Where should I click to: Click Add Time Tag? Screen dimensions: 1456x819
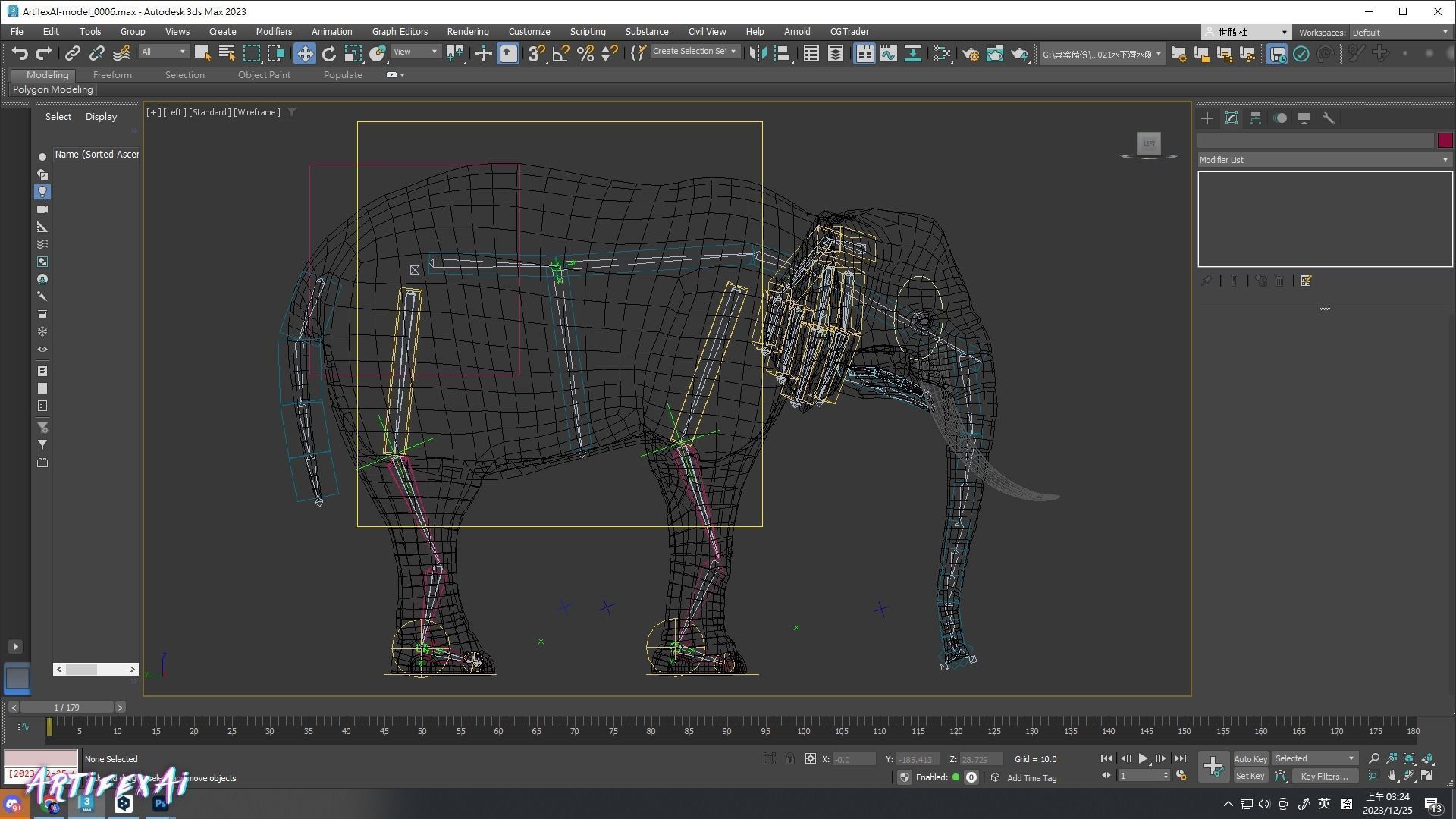(x=1031, y=777)
